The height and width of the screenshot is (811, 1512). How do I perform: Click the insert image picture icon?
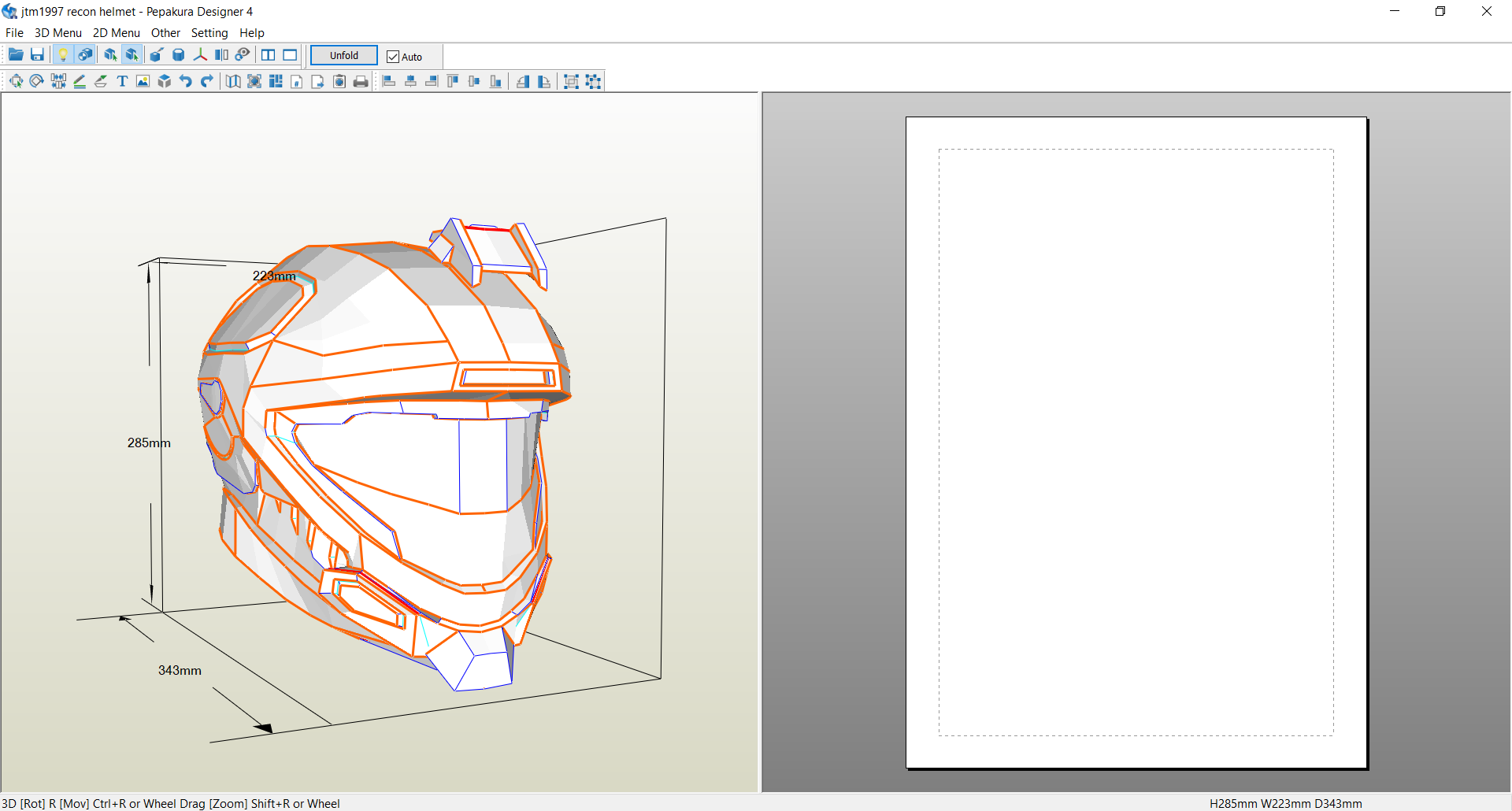pos(143,81)
